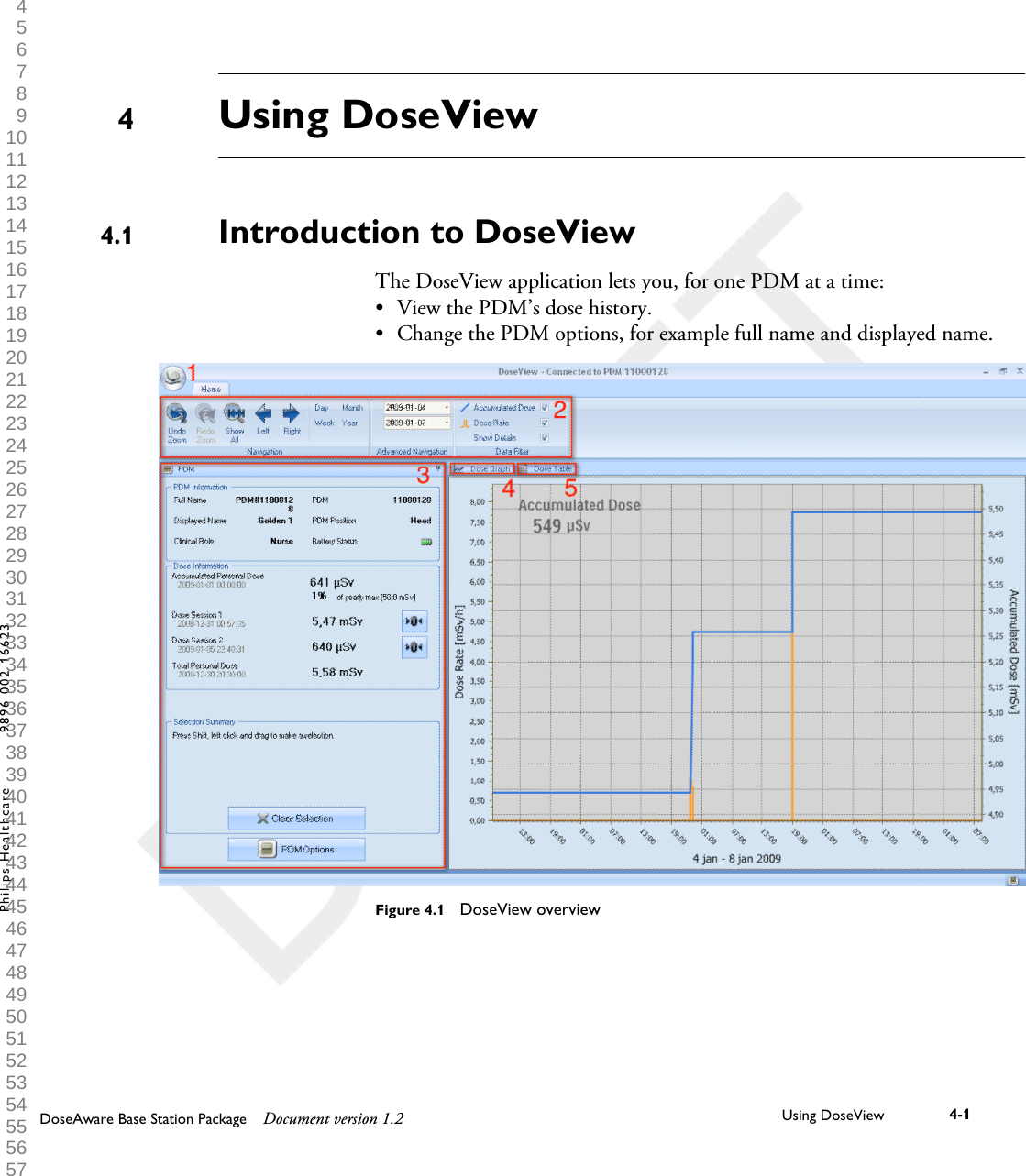The height and width of the screenshot is (1176, 1026).
Task: Disable the Dose Rate data filter
Action: [x=544, y=423]
